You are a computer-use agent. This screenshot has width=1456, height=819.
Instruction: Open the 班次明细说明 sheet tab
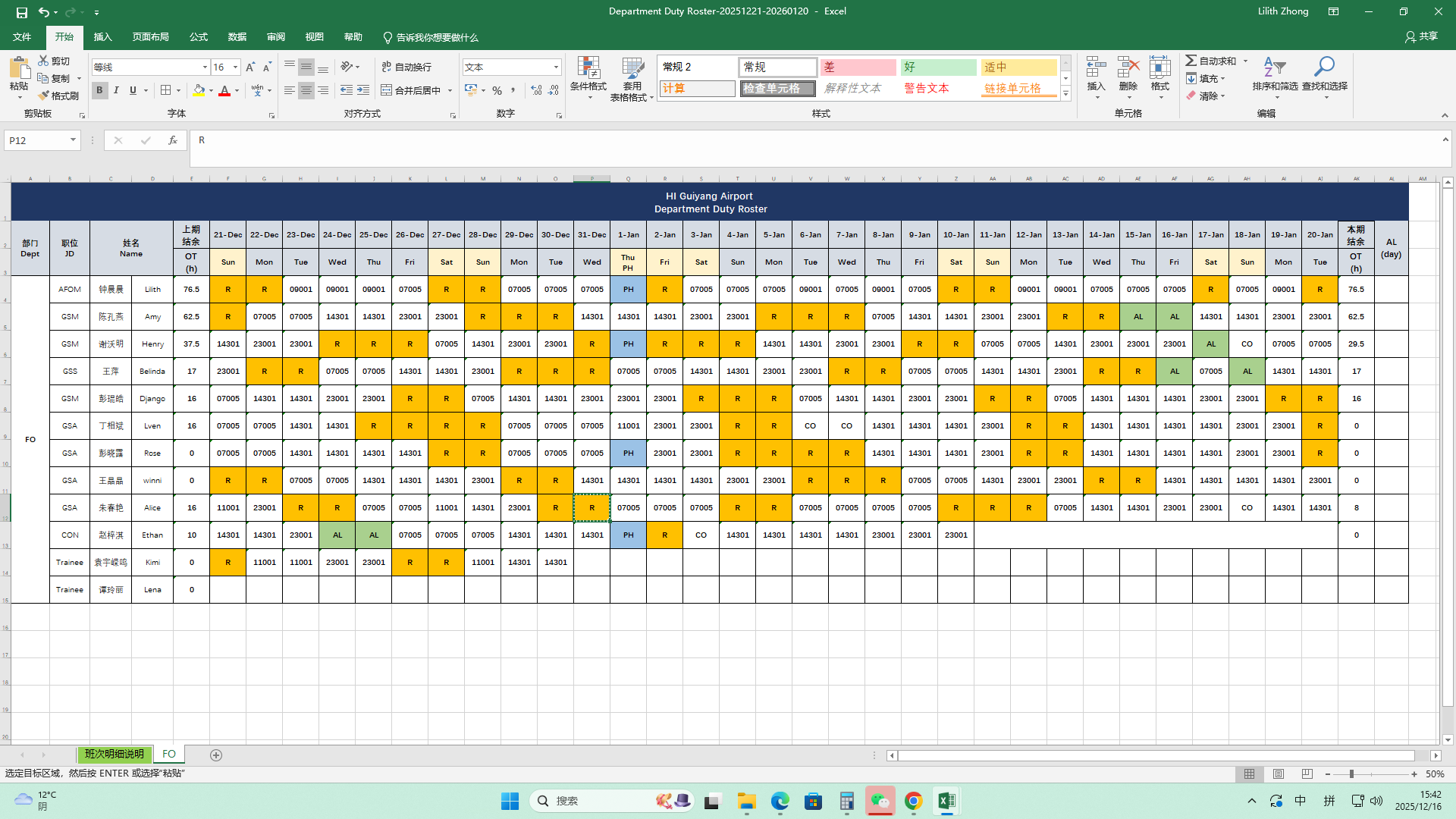[114, 755]
